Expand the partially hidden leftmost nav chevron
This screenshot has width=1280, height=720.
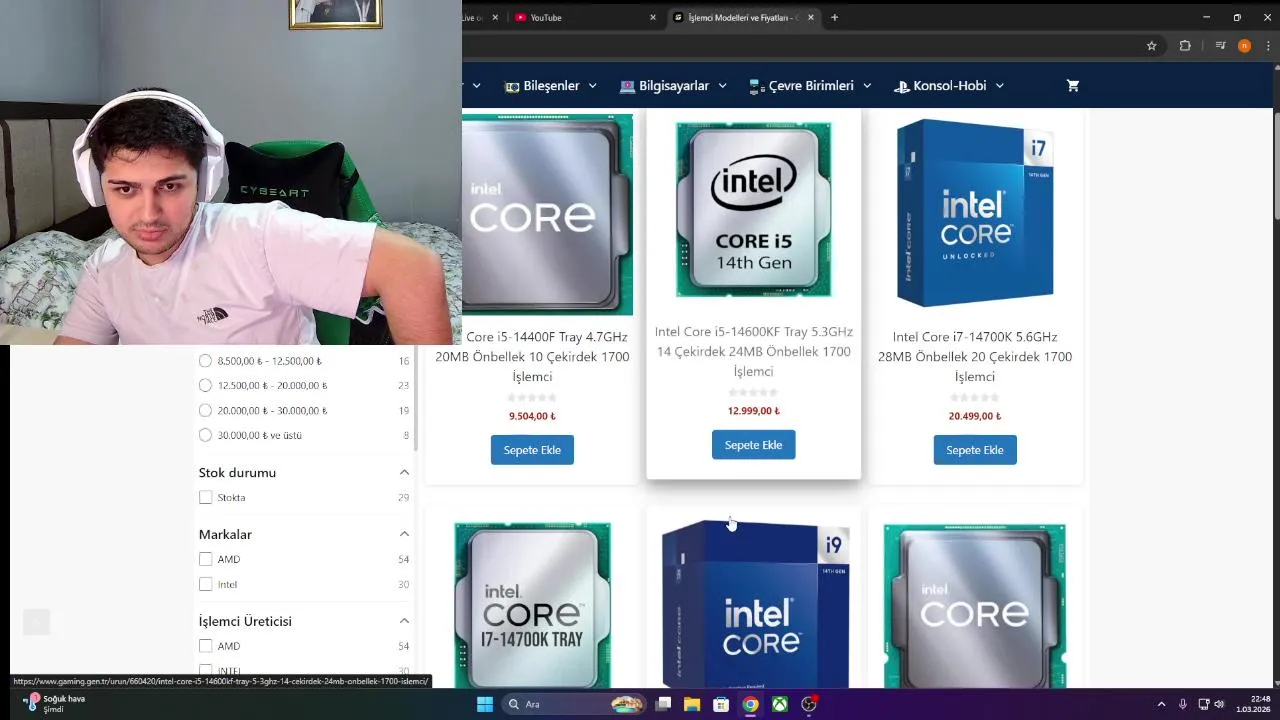tap(476, 86)
